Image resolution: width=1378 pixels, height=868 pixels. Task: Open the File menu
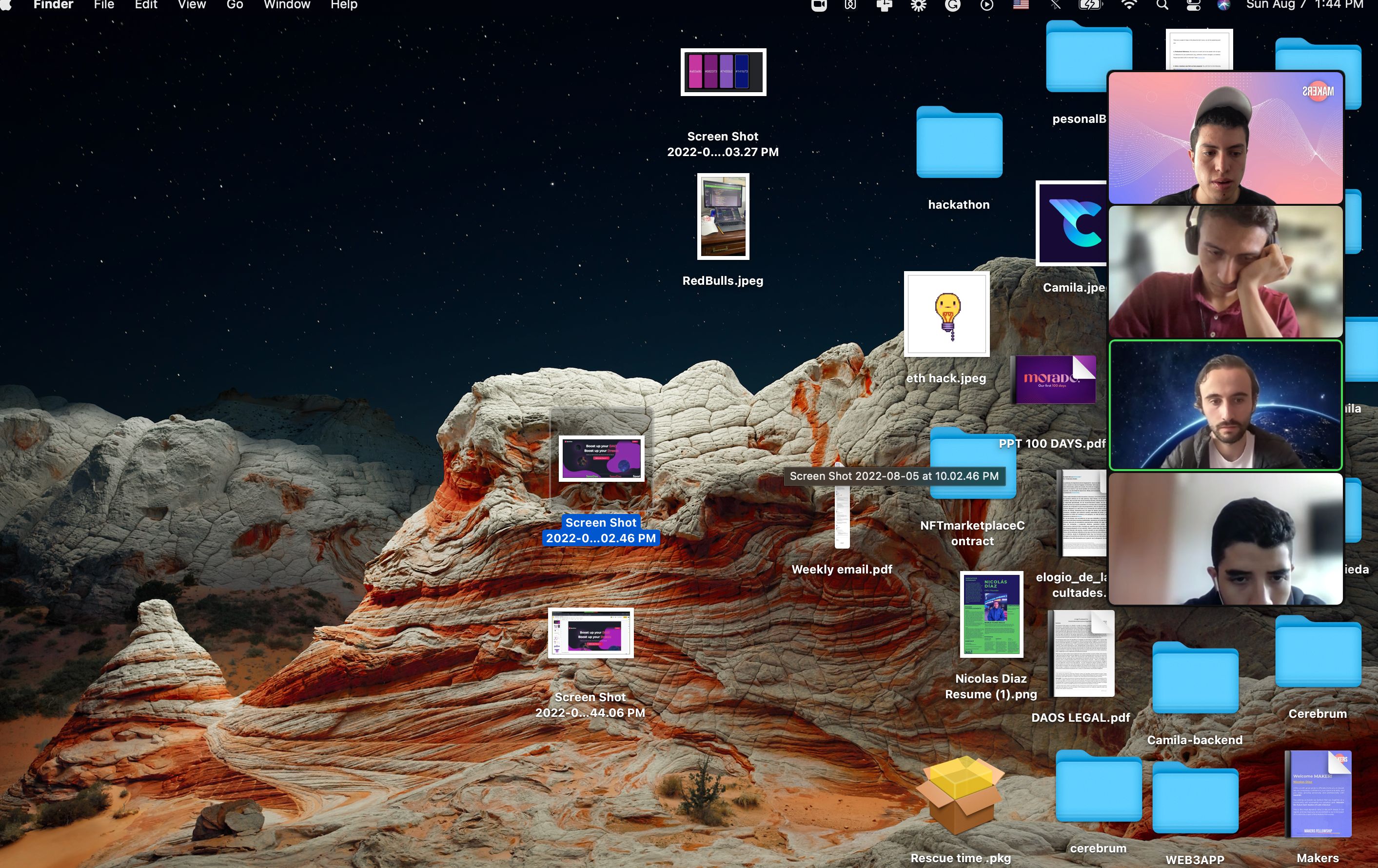pyautogui.click(x=104, y=5)
